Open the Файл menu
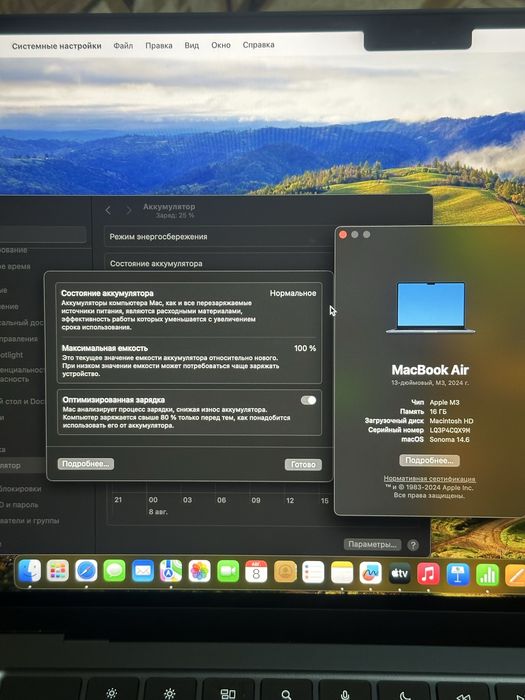 coord(123,45)
